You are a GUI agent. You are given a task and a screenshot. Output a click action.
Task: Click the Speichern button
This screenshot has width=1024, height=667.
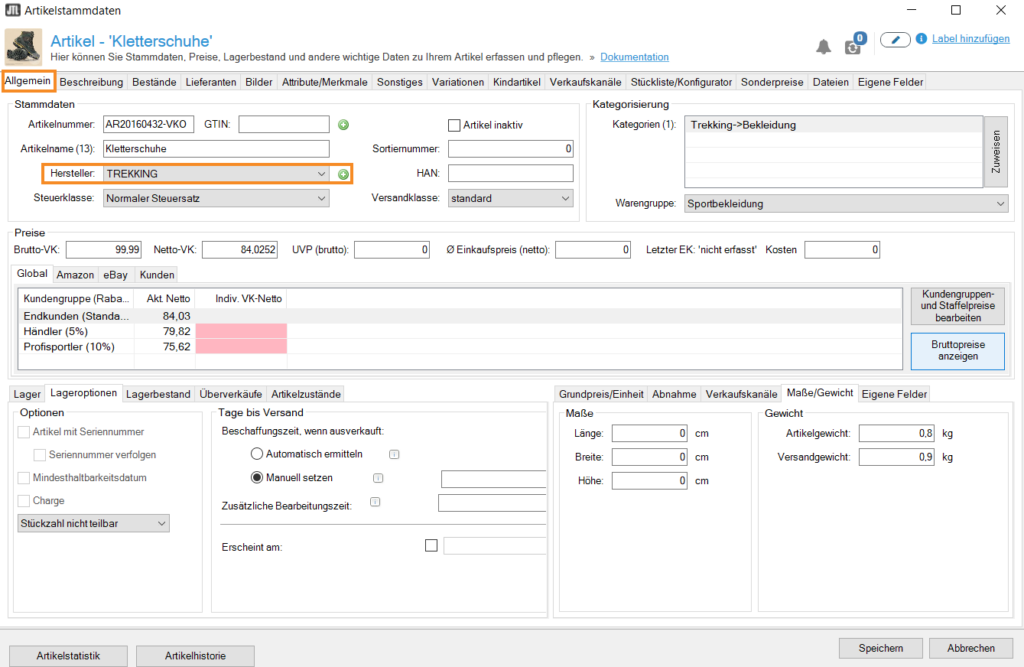coord(879,648)
